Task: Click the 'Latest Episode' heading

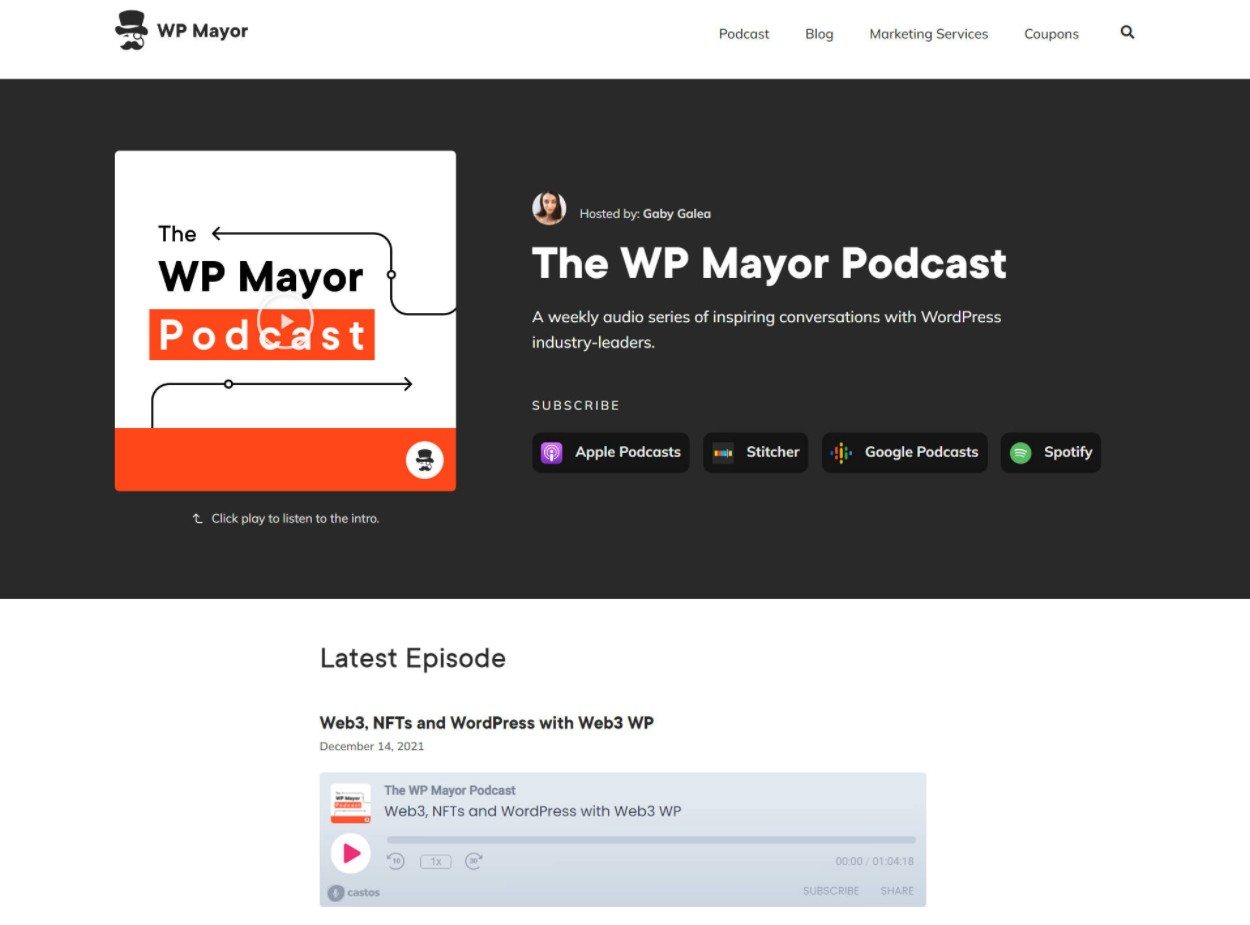Action: pos(413,658)
